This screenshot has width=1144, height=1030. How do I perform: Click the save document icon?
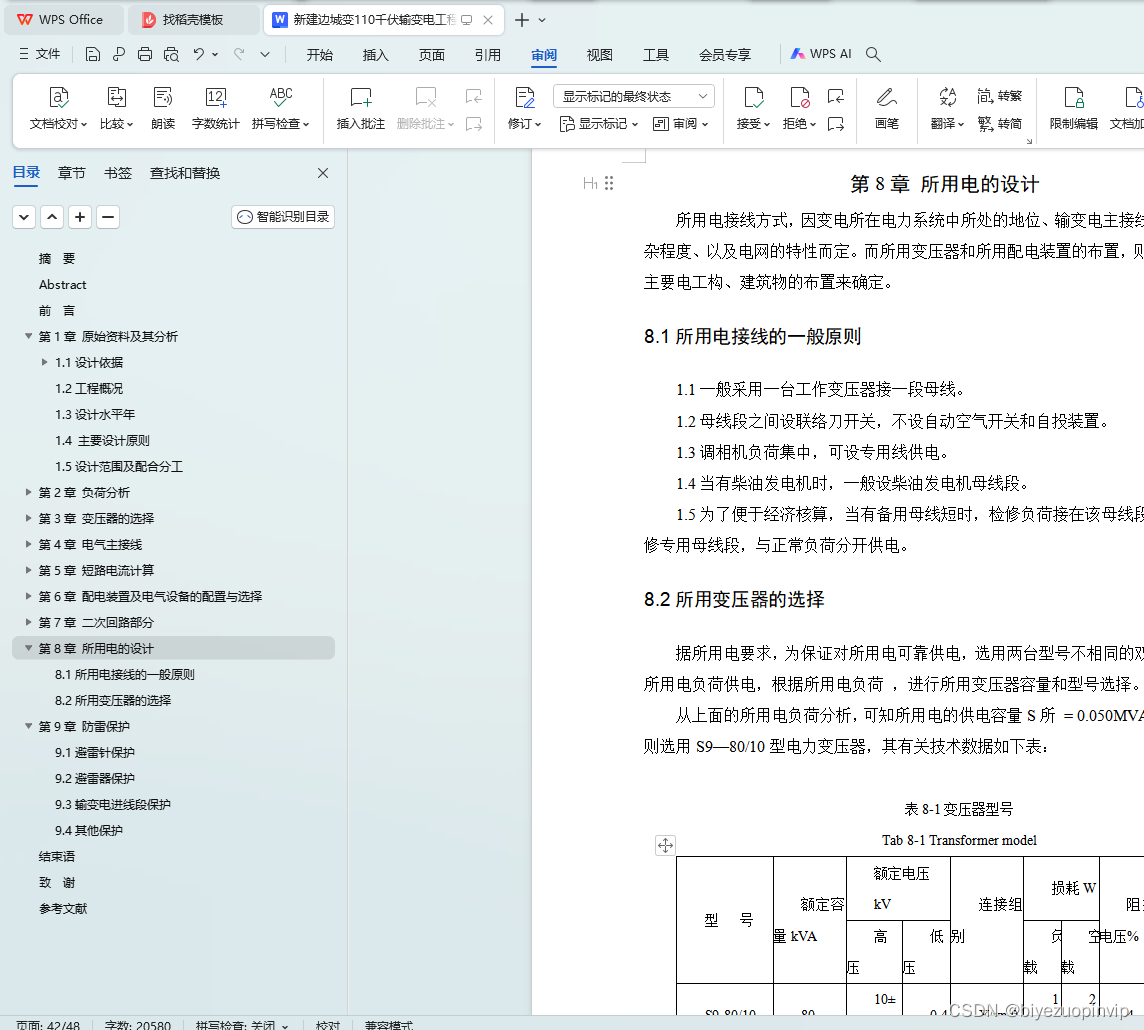pos(93,54)
